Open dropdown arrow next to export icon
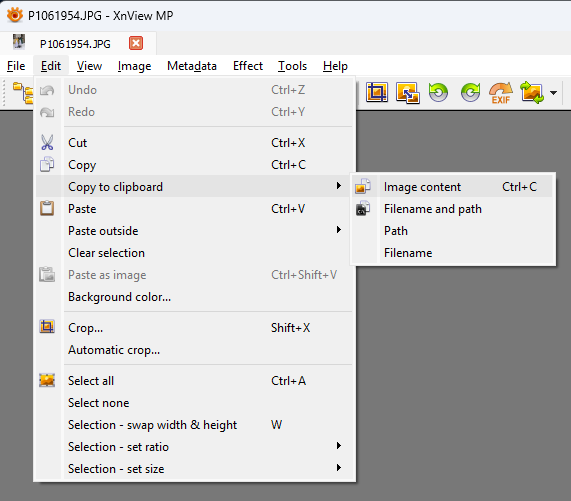 pos(553,93)
